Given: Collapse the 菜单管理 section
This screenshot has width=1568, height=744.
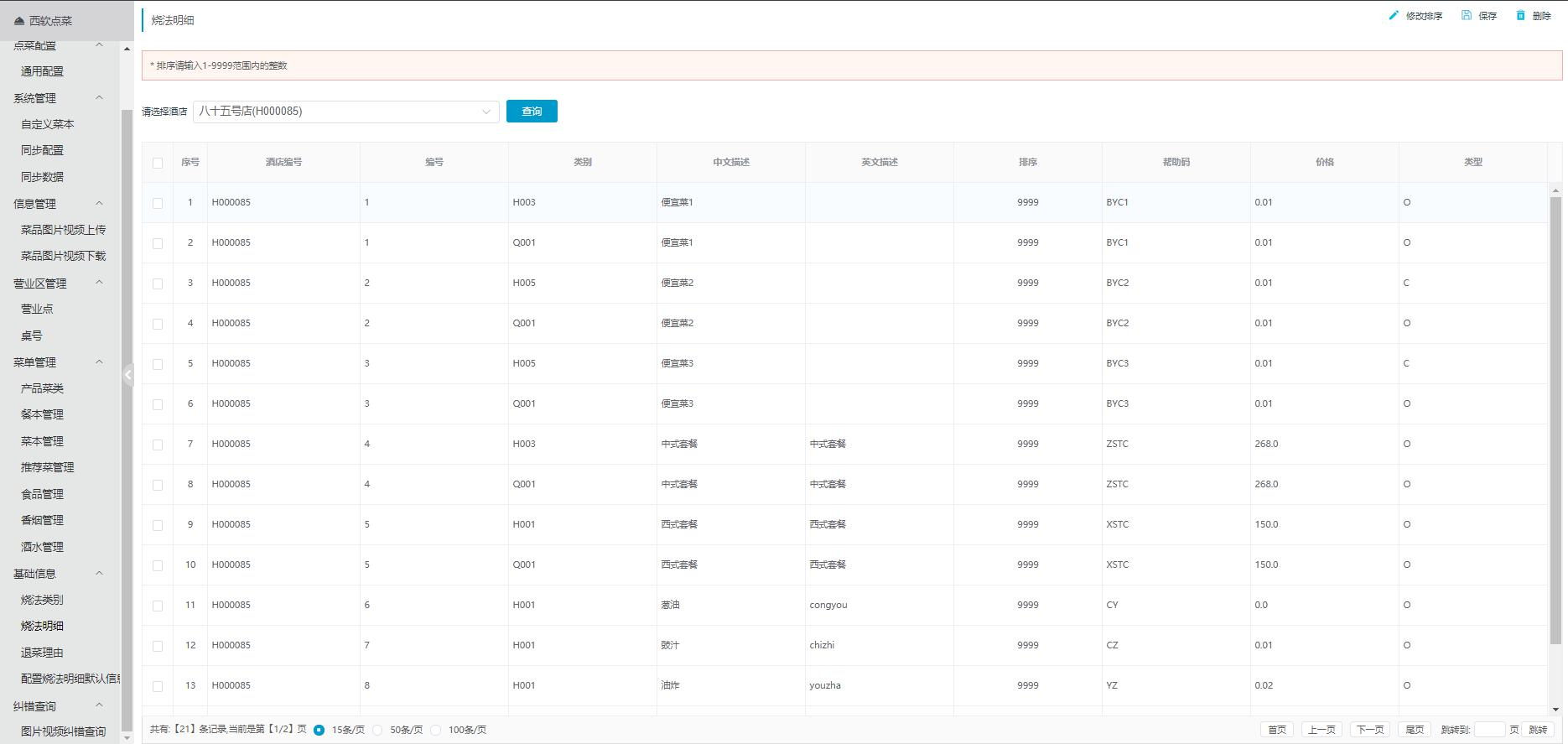Looking at the screenshot, I should (x=99, y=362).
